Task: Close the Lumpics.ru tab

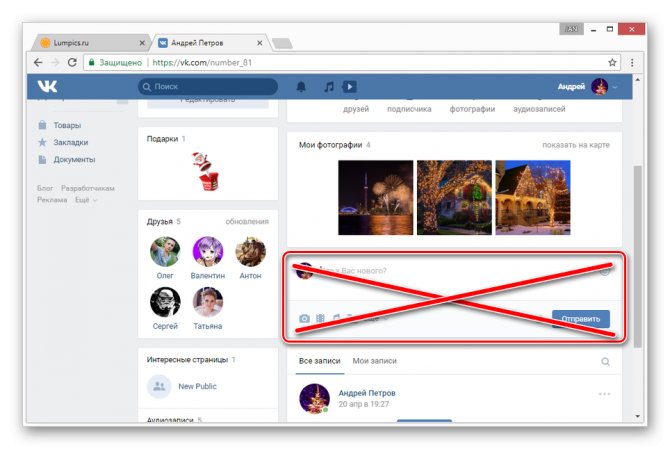Action: pyautogui.click(x=142, y=43)
